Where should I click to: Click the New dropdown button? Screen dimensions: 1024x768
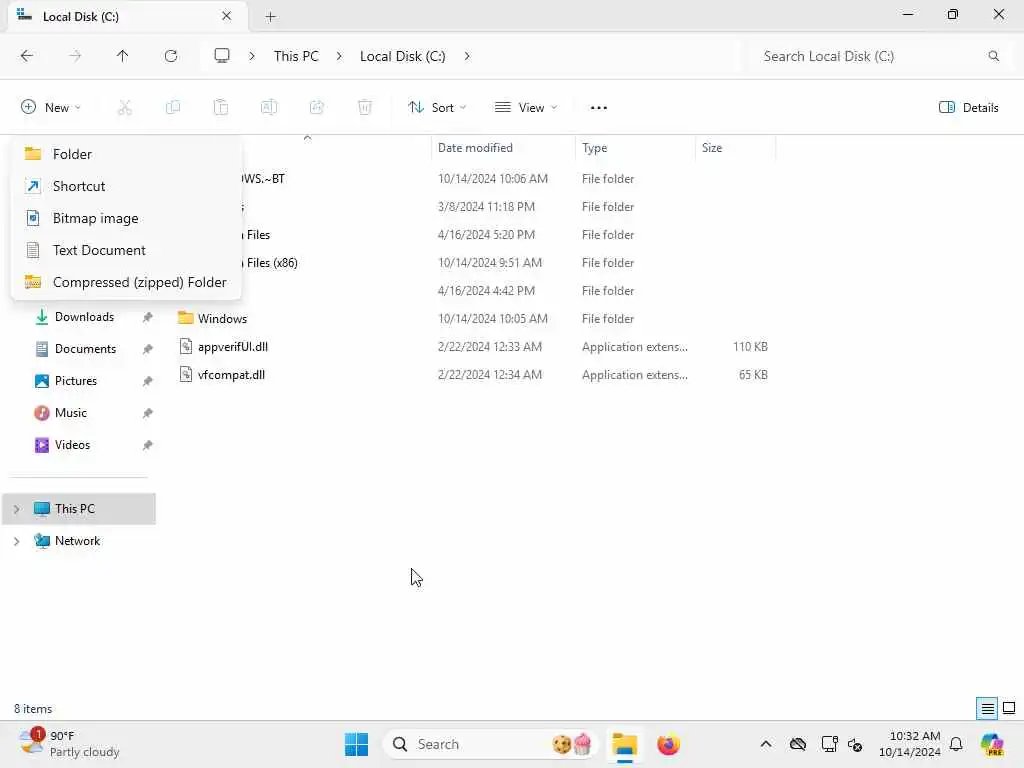click(51, 108)
